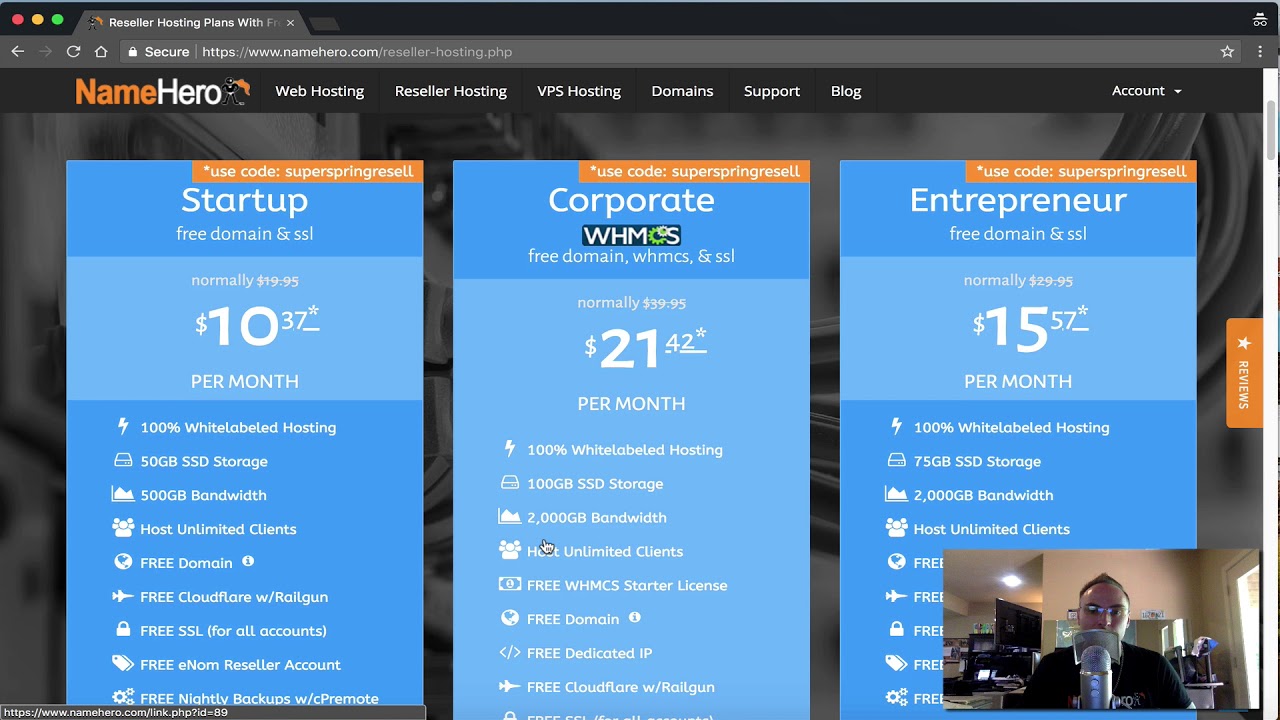This screenshot has height=720, width=1280.
Task: Select the Startup plan heading
Action: [x=245, y=200]
